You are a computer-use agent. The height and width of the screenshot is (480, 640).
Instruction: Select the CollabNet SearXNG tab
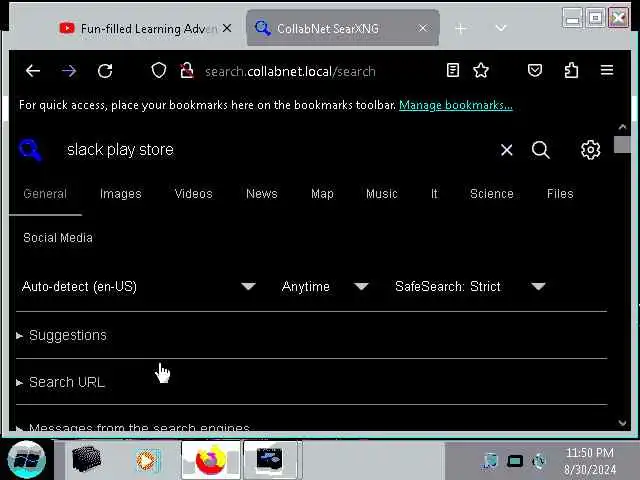pyautogui.click(x=343, y=28)
